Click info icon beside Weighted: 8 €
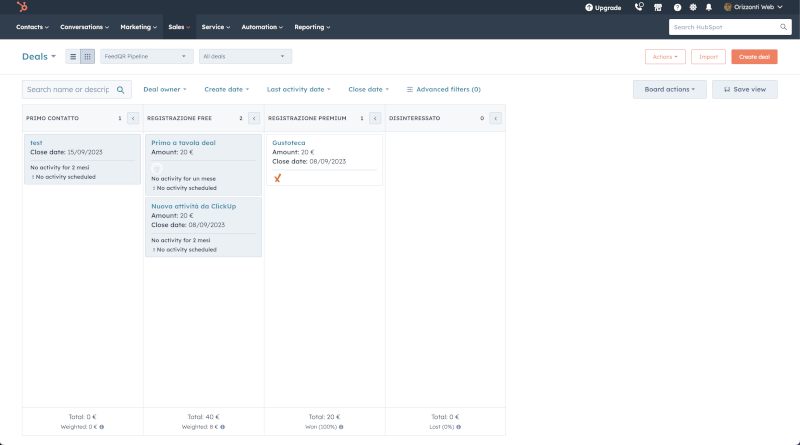The width and height of the screenshot is (800, 445). [222, 427]
